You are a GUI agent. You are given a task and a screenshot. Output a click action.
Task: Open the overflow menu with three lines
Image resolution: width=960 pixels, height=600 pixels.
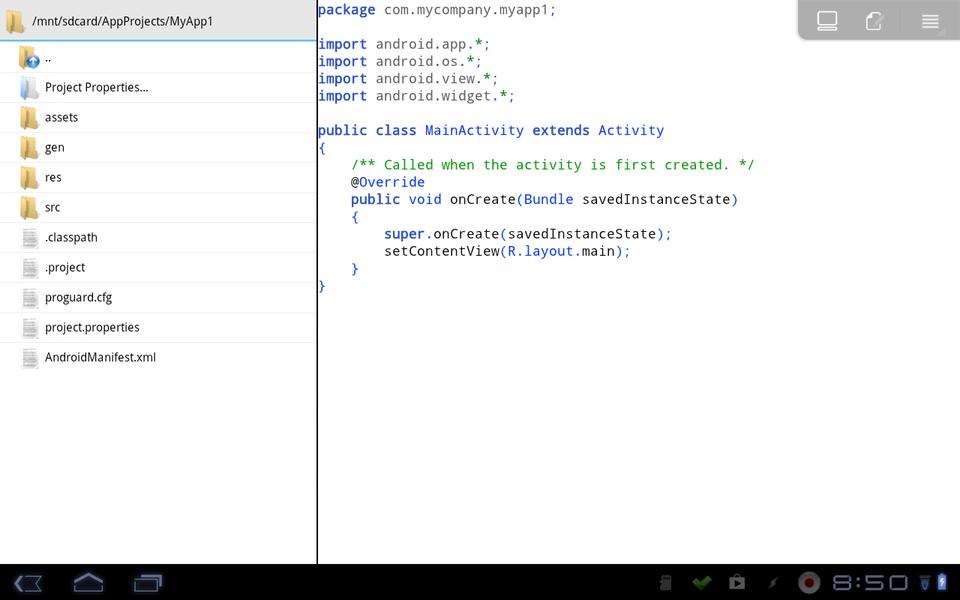point(929,21)
